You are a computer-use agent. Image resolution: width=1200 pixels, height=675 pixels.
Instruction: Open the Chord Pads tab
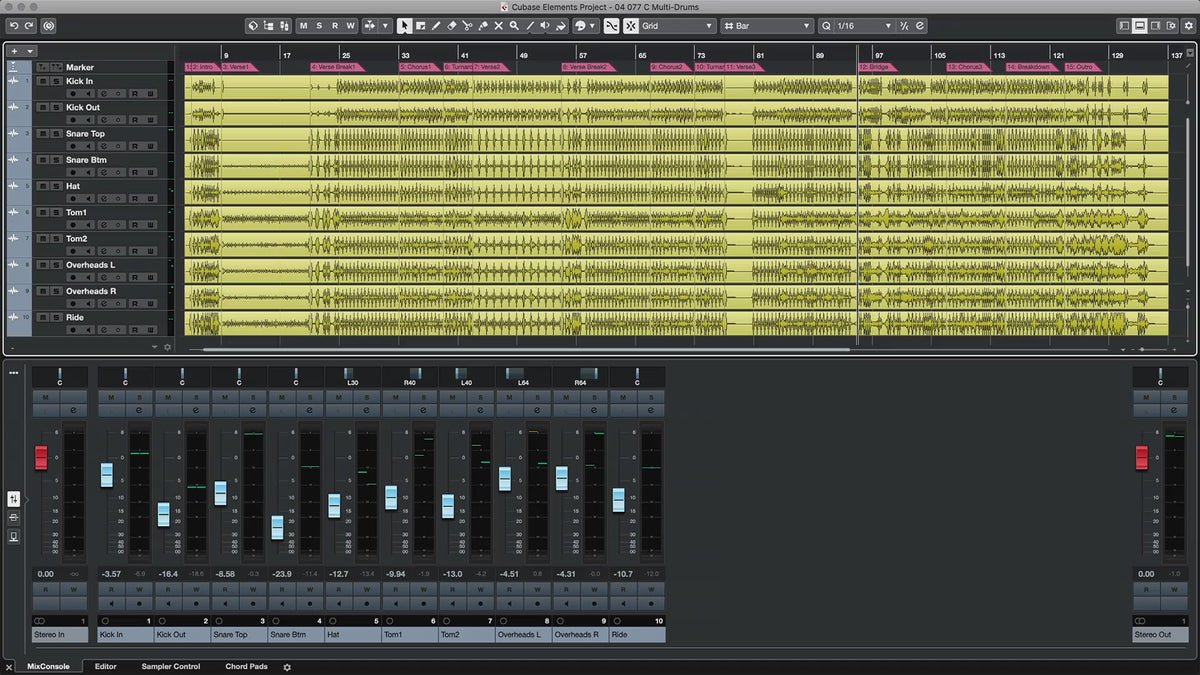coord(247,667)
